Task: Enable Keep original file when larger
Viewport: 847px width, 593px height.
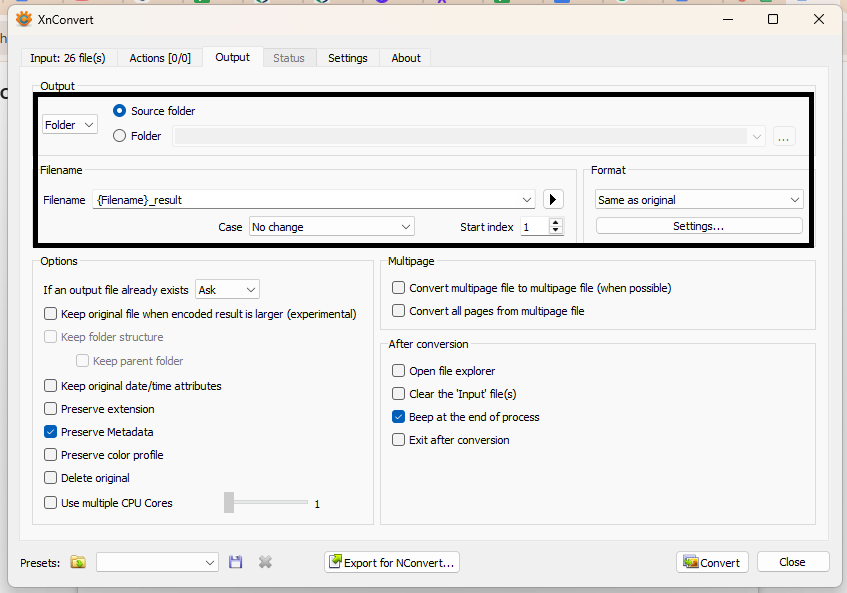Action: pos(50,314)
